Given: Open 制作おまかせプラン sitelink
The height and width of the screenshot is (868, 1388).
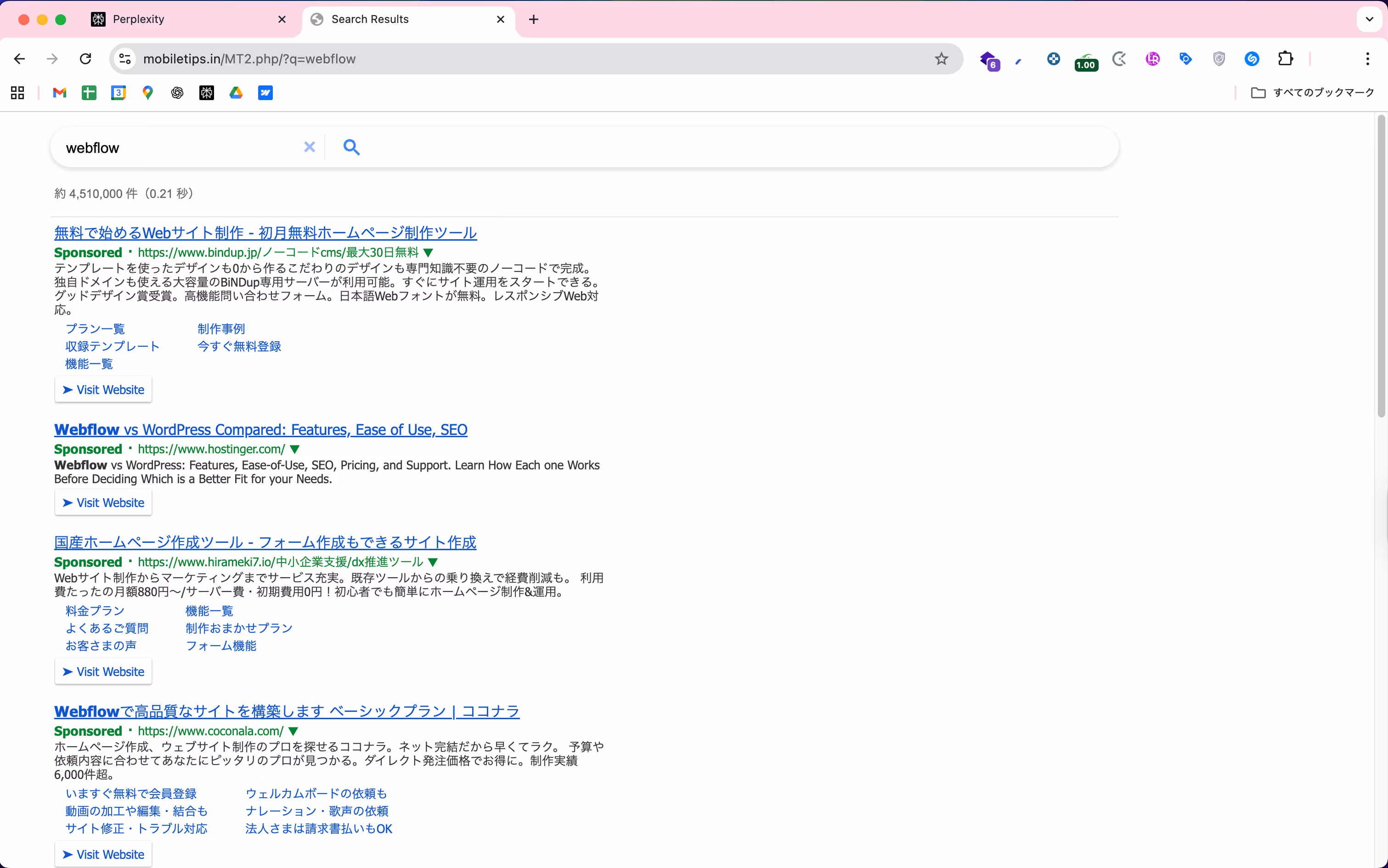Looking at the screenshot, I should pyautogui.click(x=239, y=628).
